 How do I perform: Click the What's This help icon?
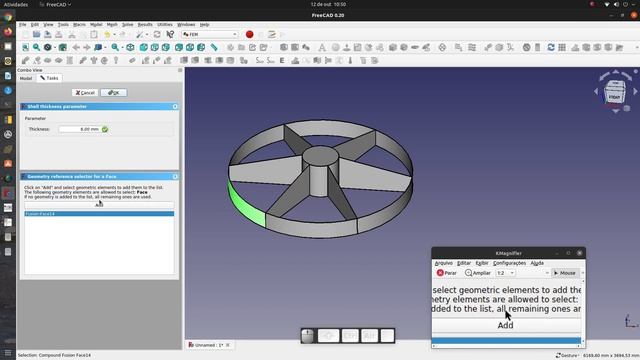pyautogui.click(x=170, y=35)
